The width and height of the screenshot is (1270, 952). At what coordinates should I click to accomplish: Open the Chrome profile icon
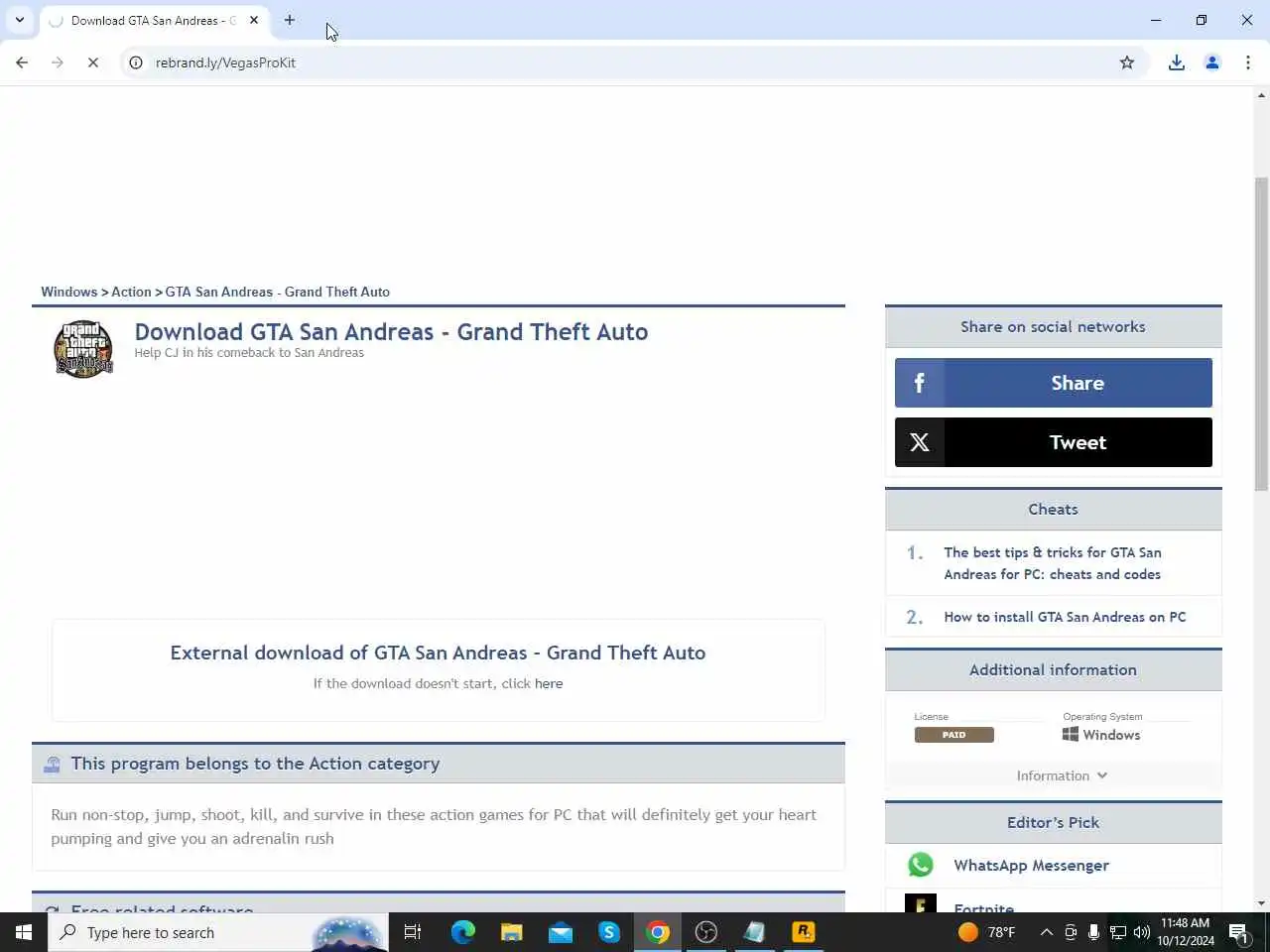tap(1212, 62)
